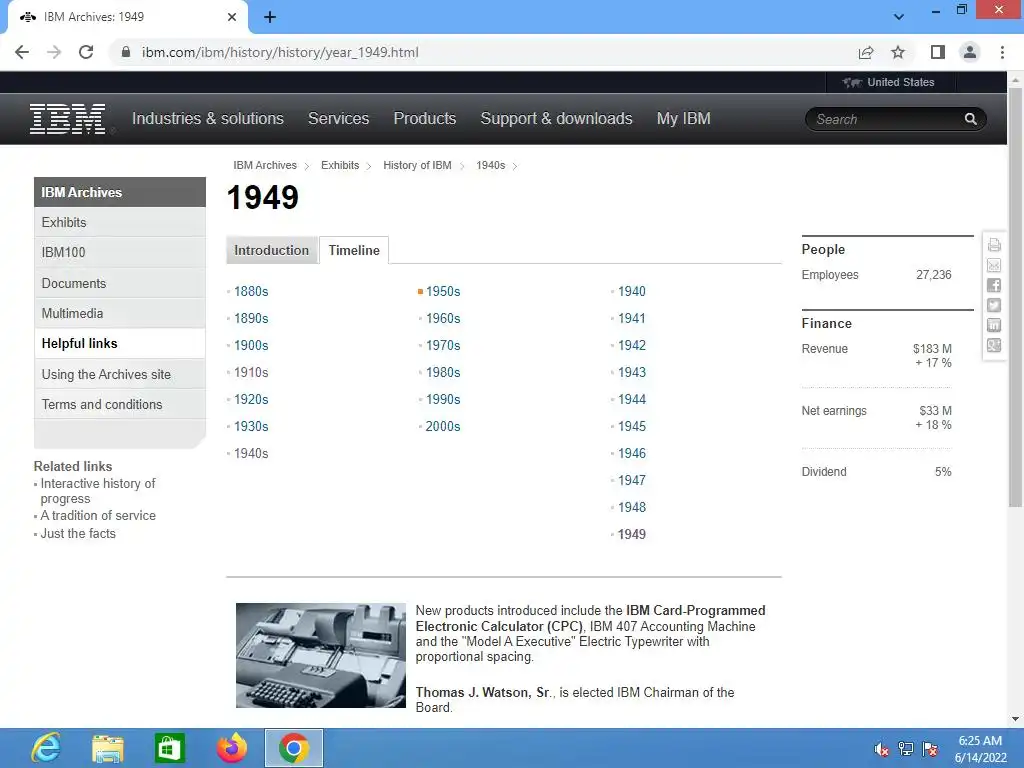Reload the page with refresh icon

(86, 52)
